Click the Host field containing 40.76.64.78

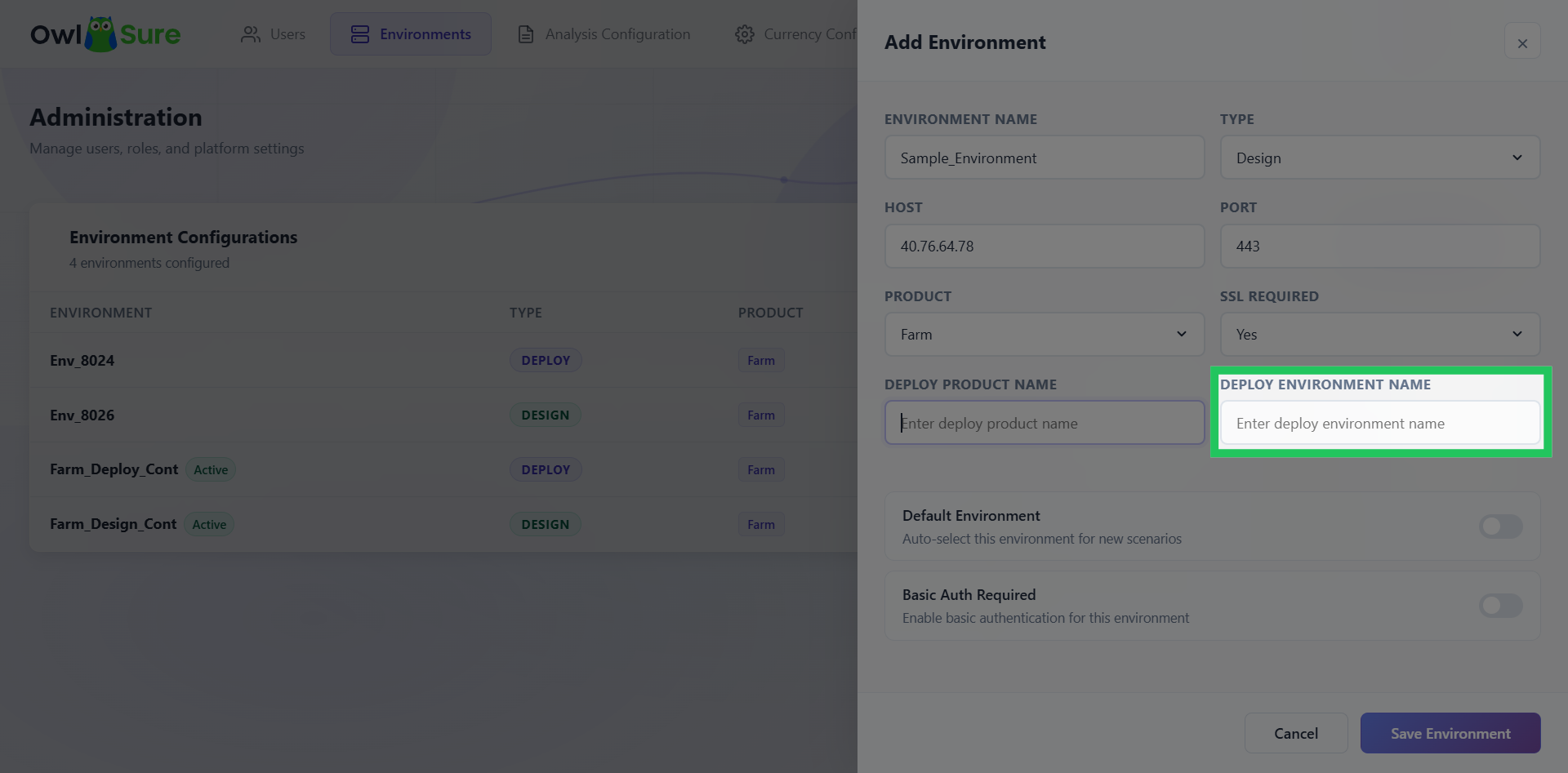(x=1045, y=246)
